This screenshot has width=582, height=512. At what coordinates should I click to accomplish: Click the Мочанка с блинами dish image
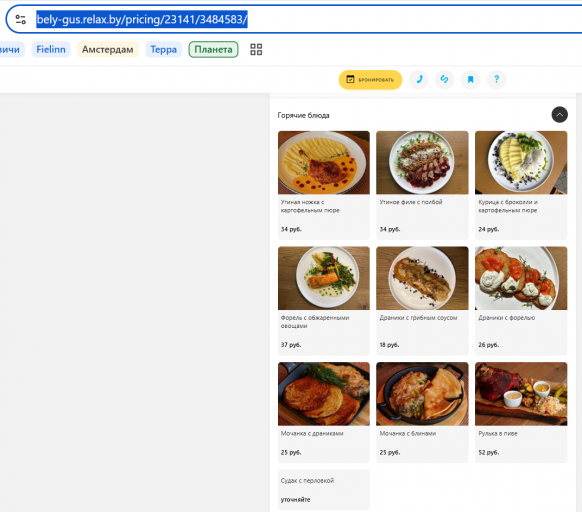(422, 394)
